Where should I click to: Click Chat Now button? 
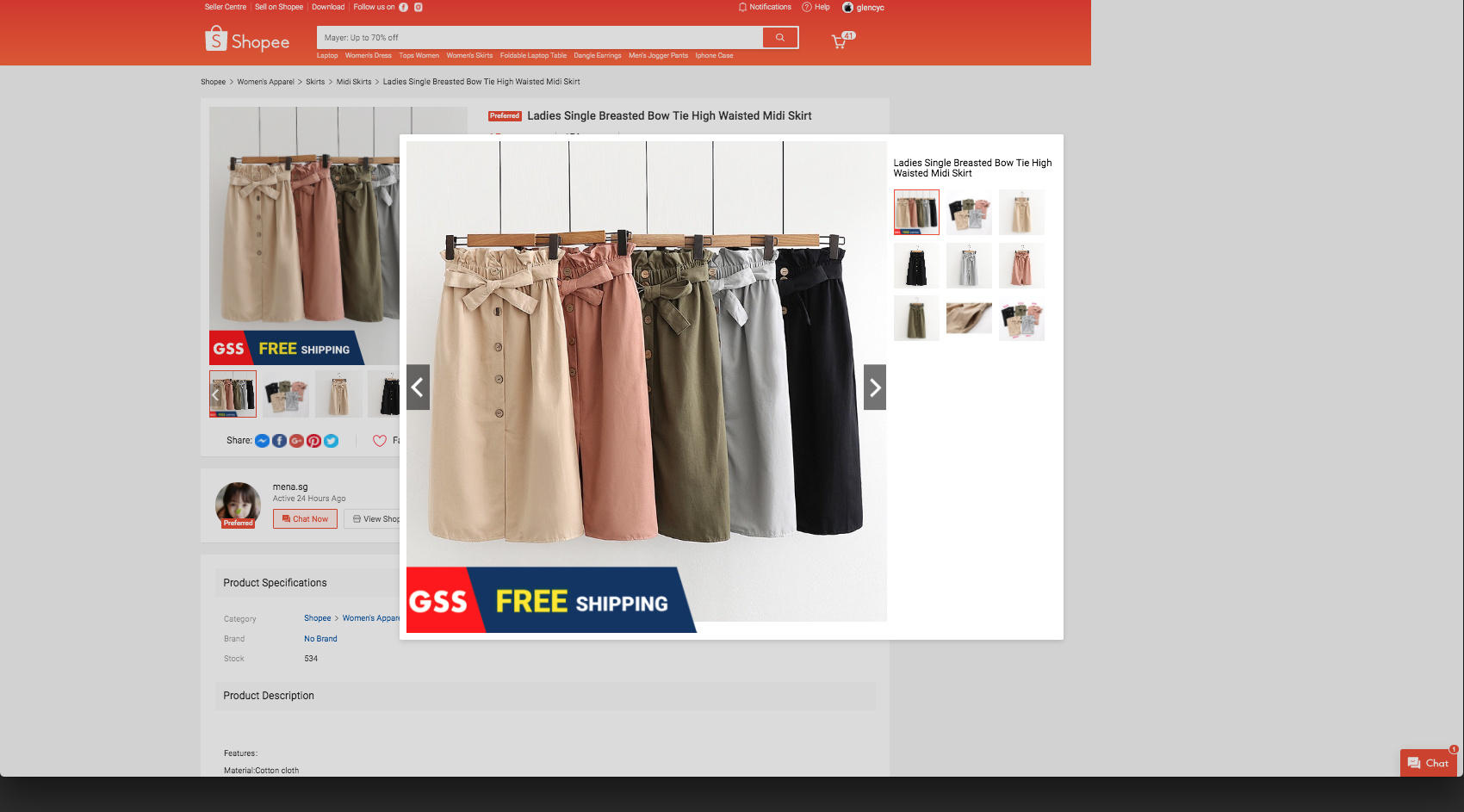(305, 519)
